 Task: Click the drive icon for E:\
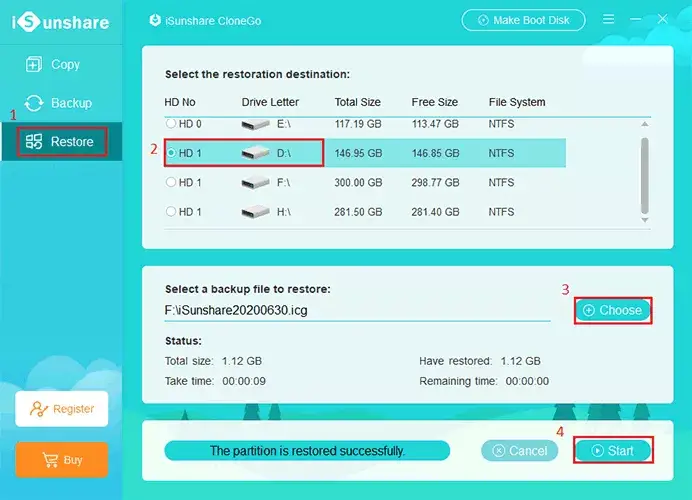coord(256,124)
